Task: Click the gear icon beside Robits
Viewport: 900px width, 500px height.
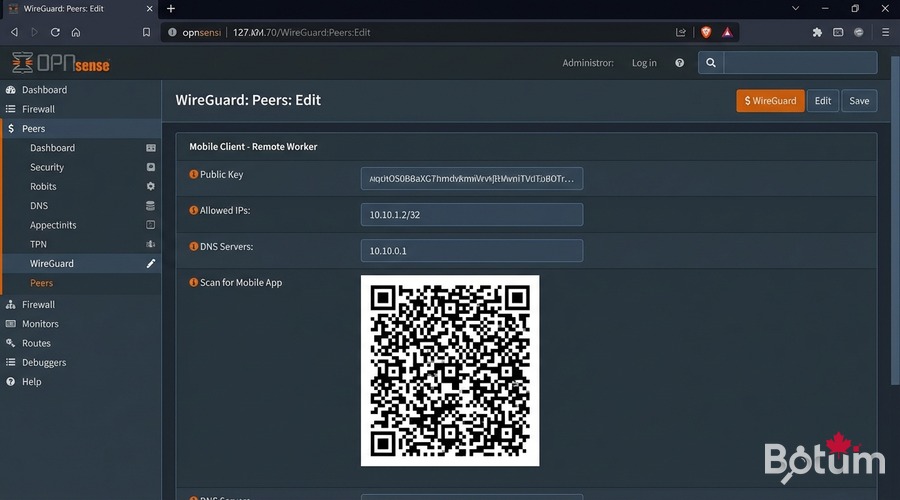Action: click(x=150, y=186)
